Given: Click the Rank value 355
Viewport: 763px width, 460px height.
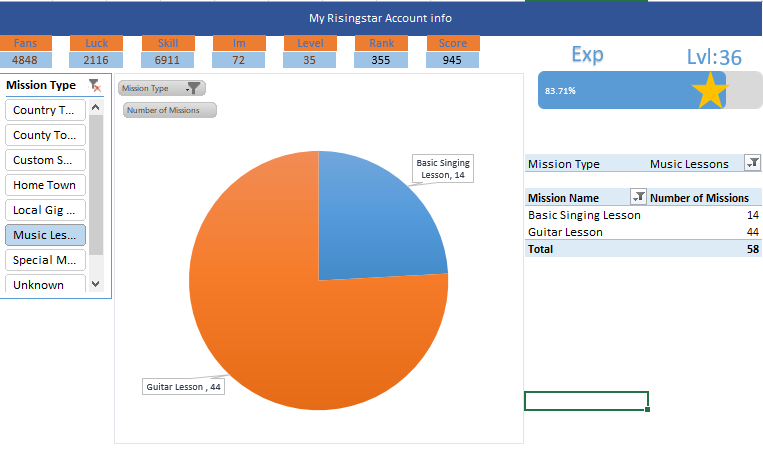Looking at the screenshot, I should (381, 60).
